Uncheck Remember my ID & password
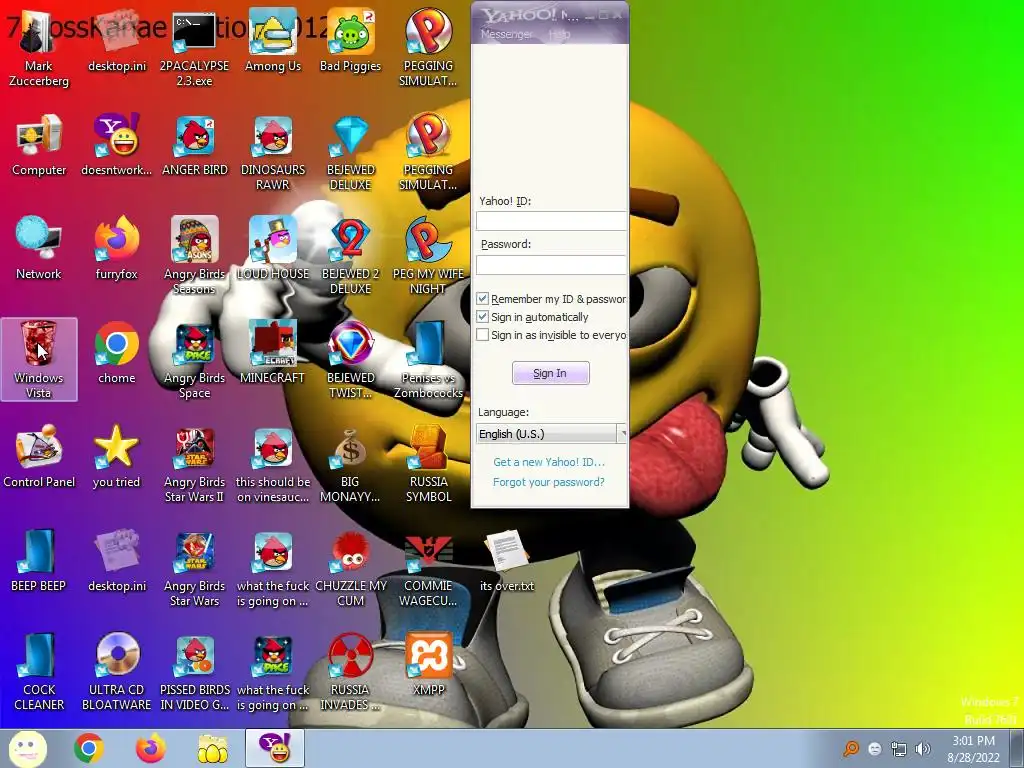The image size is (1024, 768). point(483,298)
